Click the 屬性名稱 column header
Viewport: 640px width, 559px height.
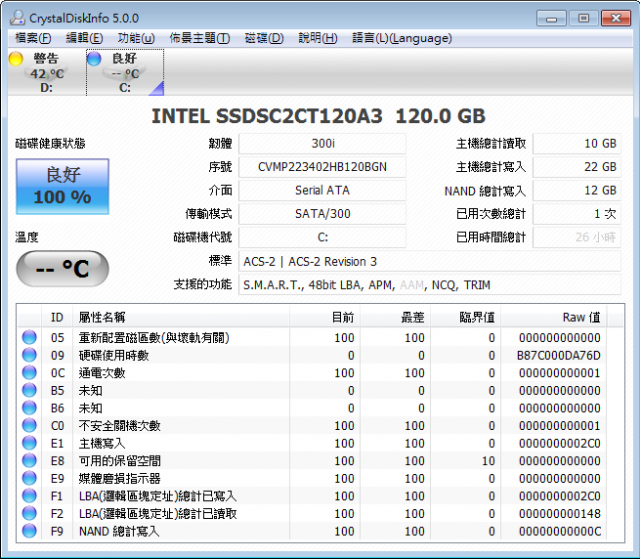click(181, 317)
